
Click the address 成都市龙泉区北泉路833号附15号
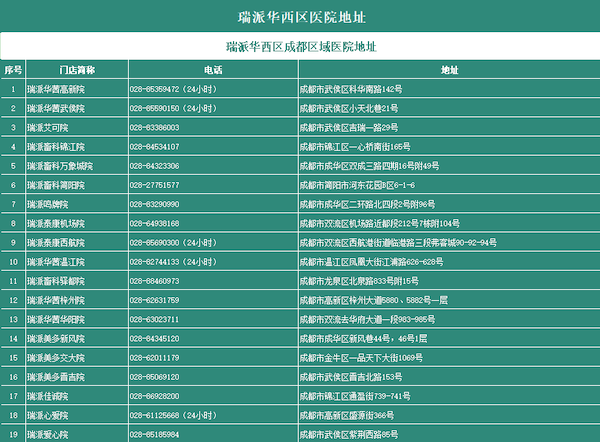(x=359, y=281)
